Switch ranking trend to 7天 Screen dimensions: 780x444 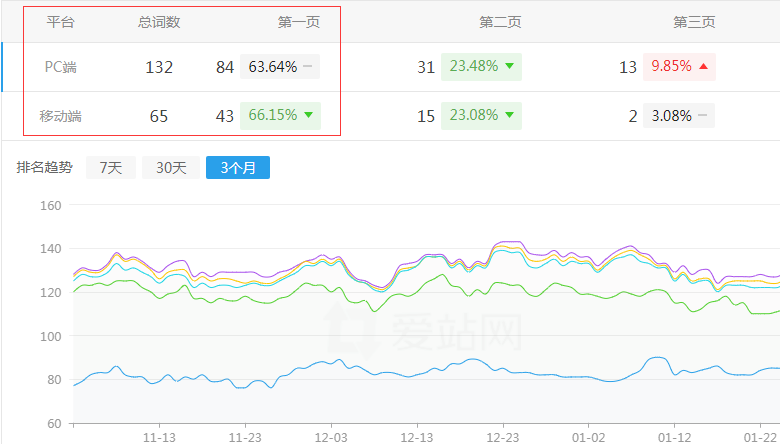111,167
